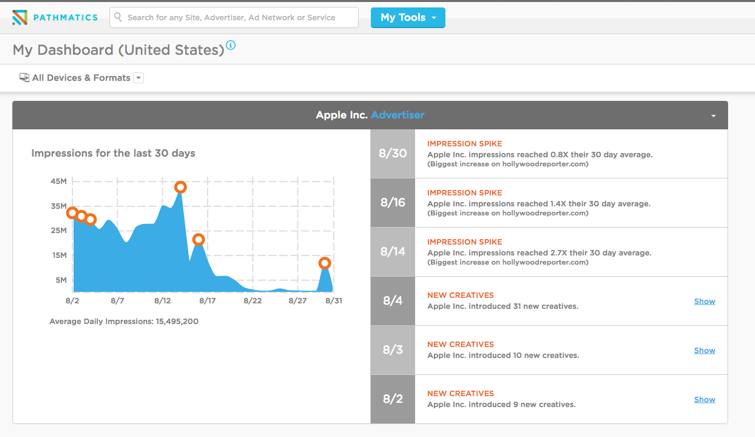The height and width of the screenshot is (437, 755).
Task: Open the Advertiser link in header
Action: (398, 115)
